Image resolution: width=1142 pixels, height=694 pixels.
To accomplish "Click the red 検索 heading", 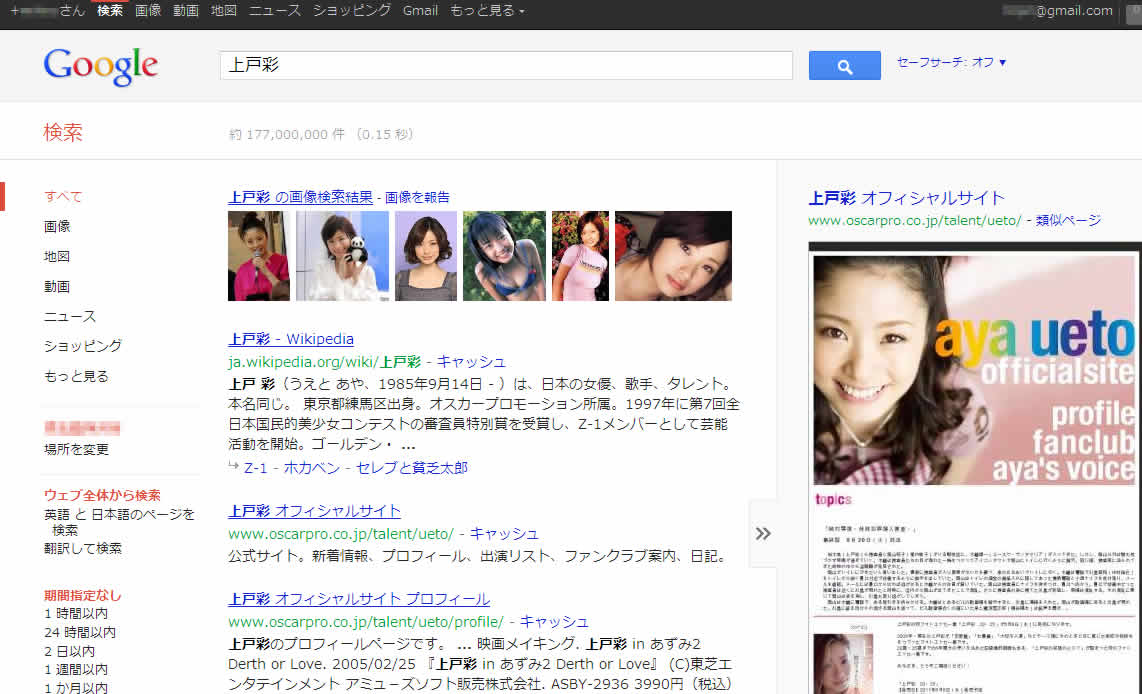I will pos(63,133).
